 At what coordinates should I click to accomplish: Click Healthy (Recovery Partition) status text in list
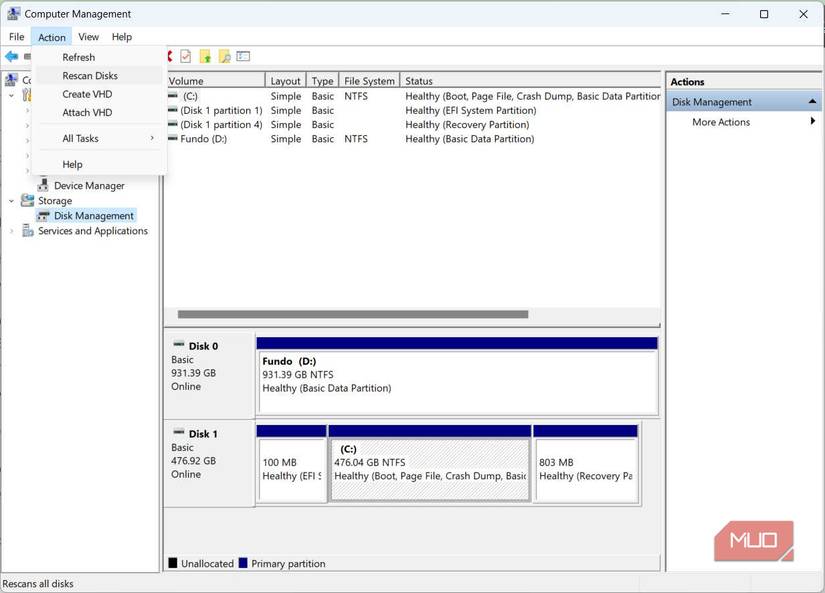pyautogui.click(x=467, y=125)
